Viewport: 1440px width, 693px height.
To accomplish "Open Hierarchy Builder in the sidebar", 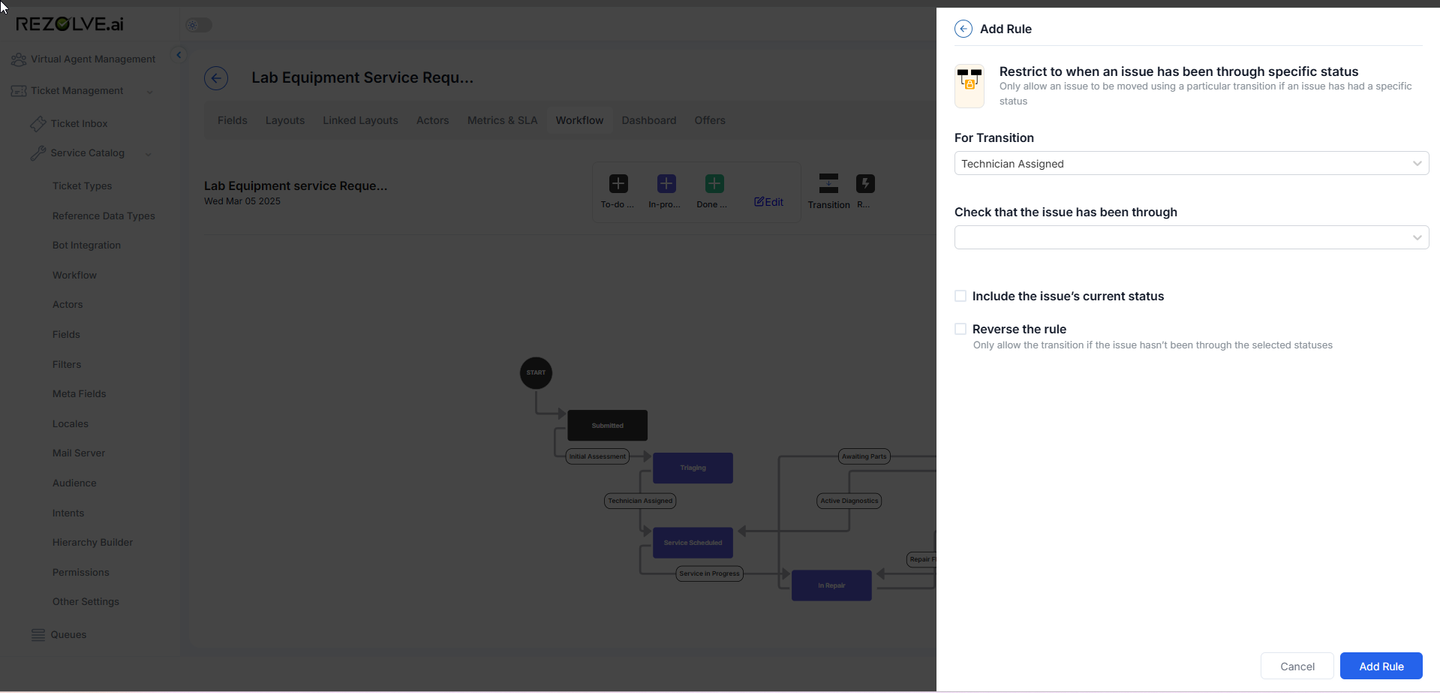I will [x=92, y=542].
